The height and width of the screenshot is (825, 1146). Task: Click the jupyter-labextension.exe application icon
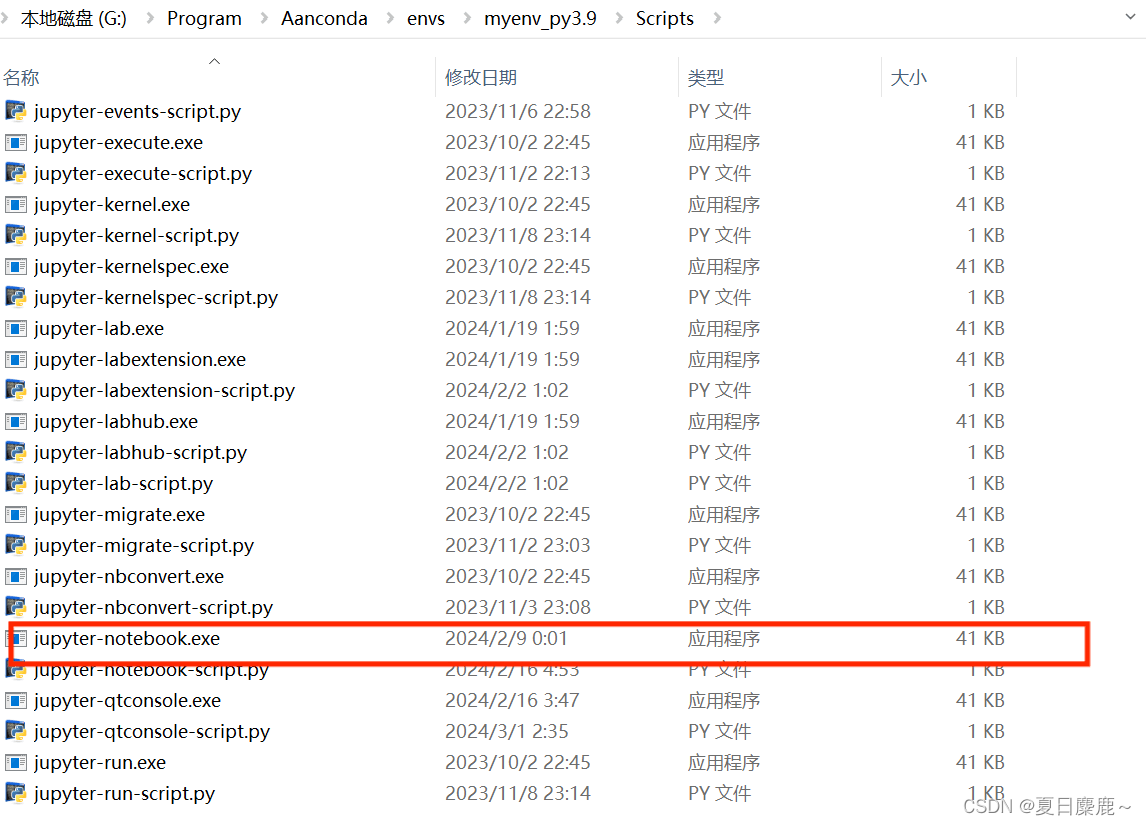(16, 360)
